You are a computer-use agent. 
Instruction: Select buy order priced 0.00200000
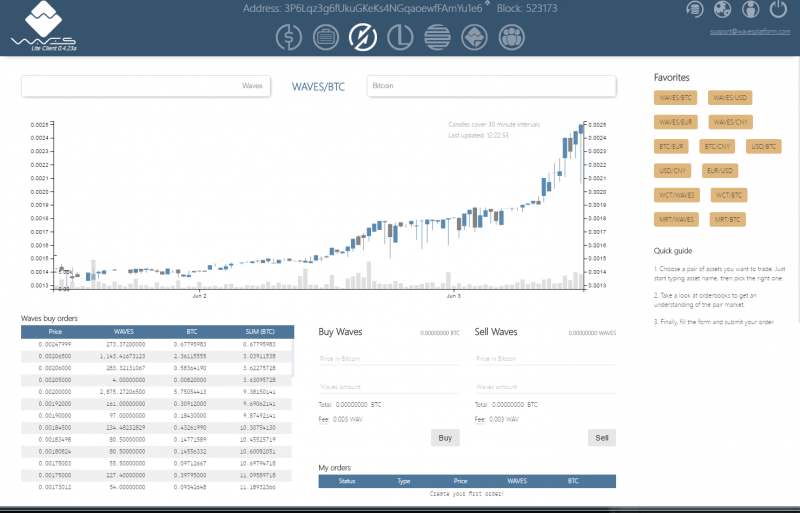tap(157, 392)
